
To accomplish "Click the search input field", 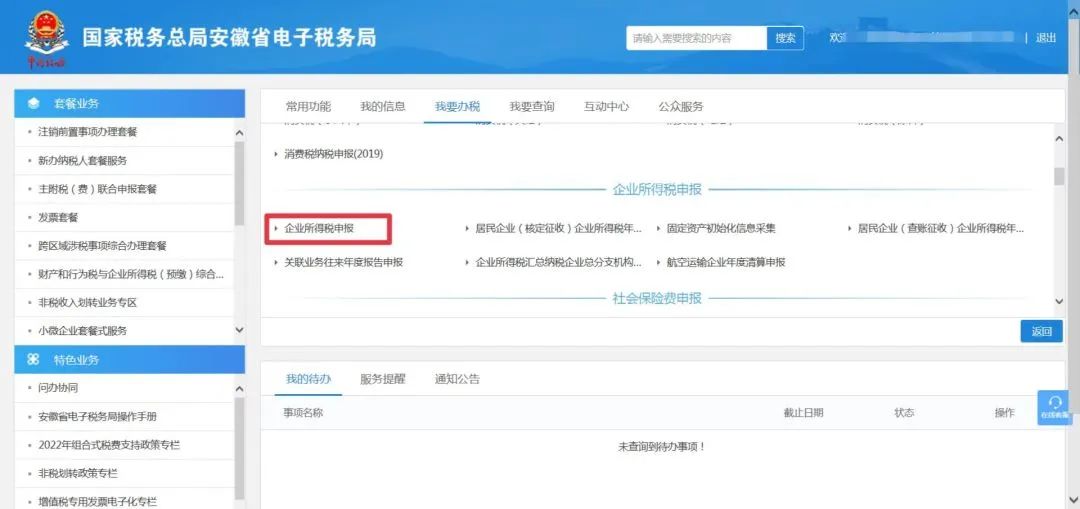I will point(696,39).
